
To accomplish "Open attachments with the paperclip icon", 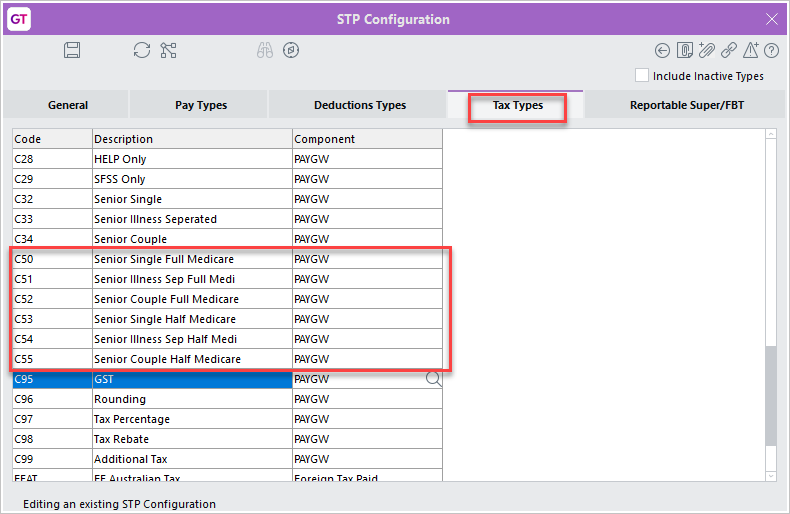I will coord(707,50).
